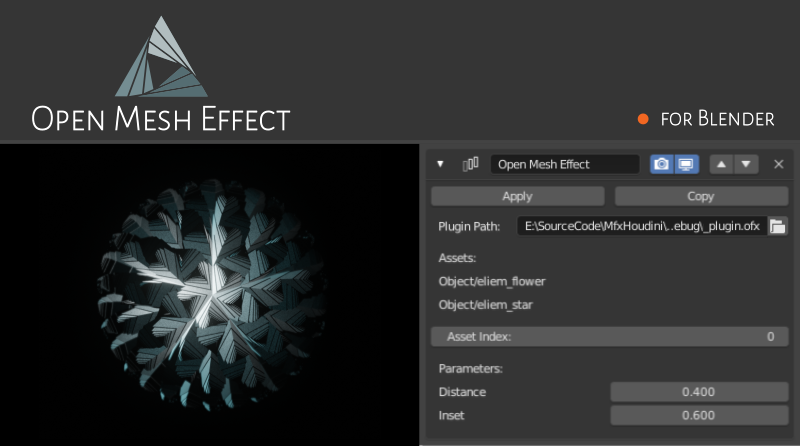The width and height of the screenshot is (800, 446).
Task: Click the Apply button
Action: [x=518, y=196]
